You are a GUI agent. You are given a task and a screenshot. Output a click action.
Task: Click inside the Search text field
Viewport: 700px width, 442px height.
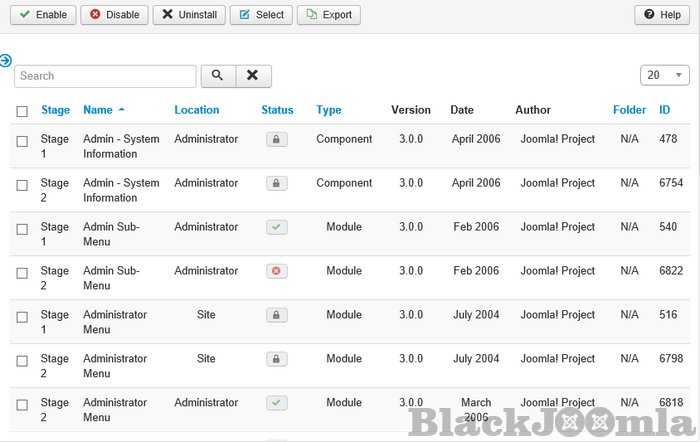click(x=105, y=76)
